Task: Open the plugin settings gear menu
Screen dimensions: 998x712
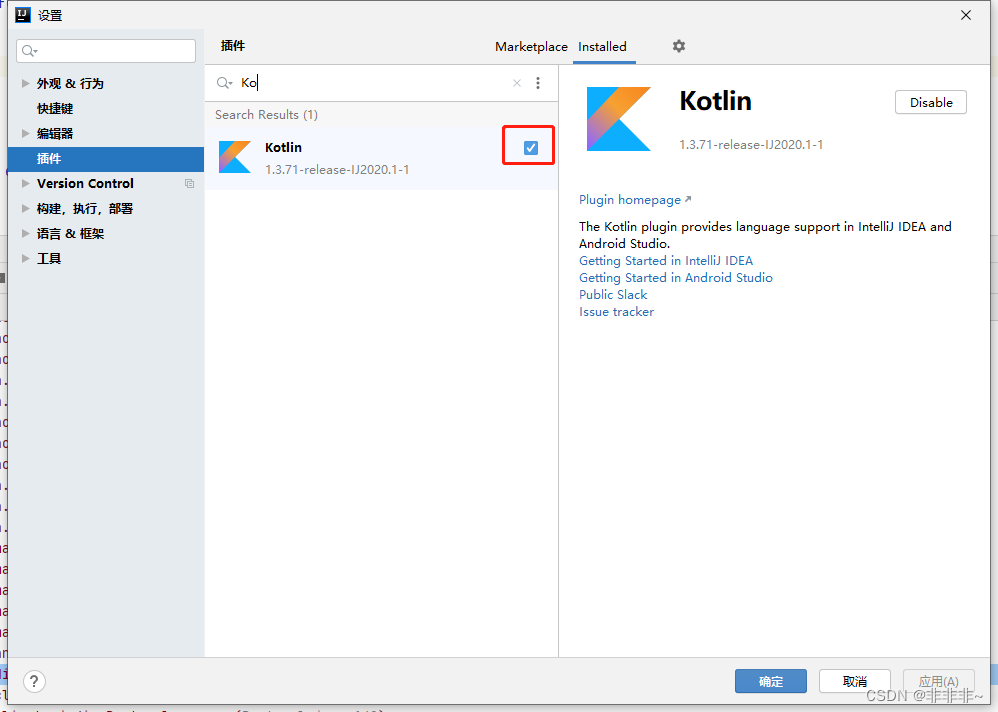Action: [678, 46]
